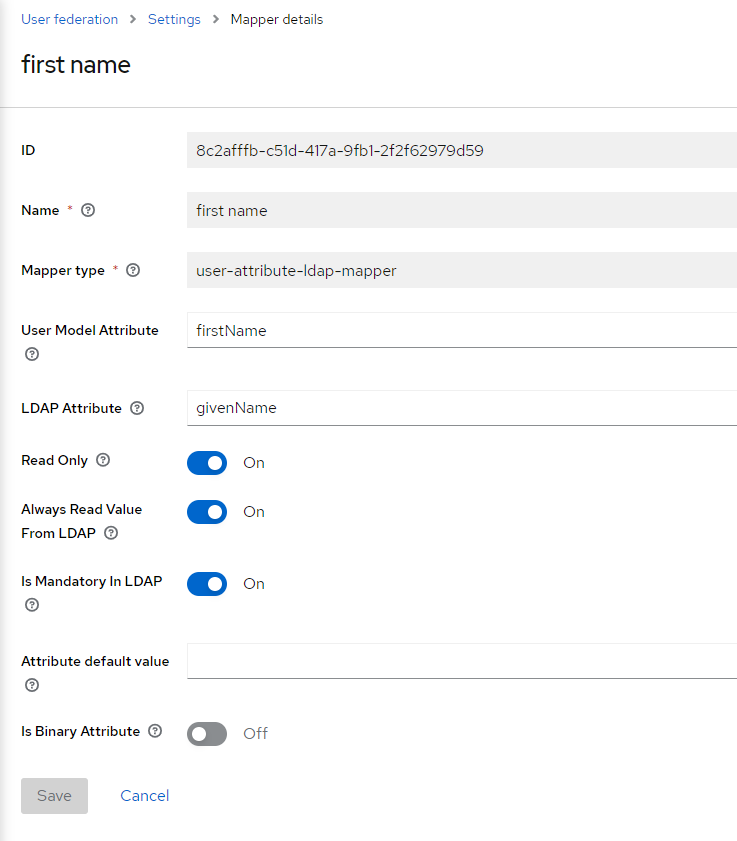Click into the LDAP Attribute input
This screenshot has height=841, width=737.
(x=460, y=408)
